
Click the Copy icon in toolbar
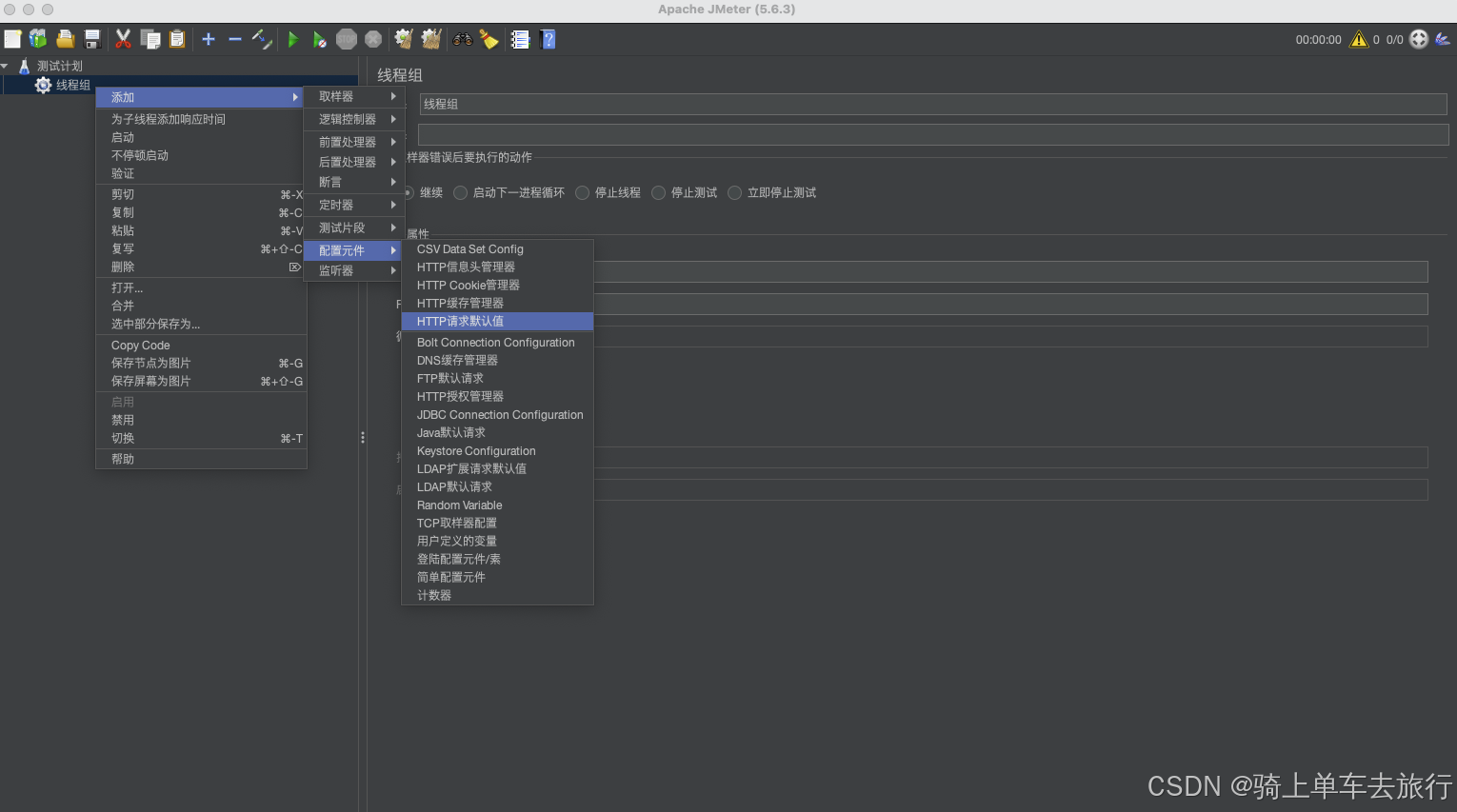pyautogui.click(x=150, y=39)
